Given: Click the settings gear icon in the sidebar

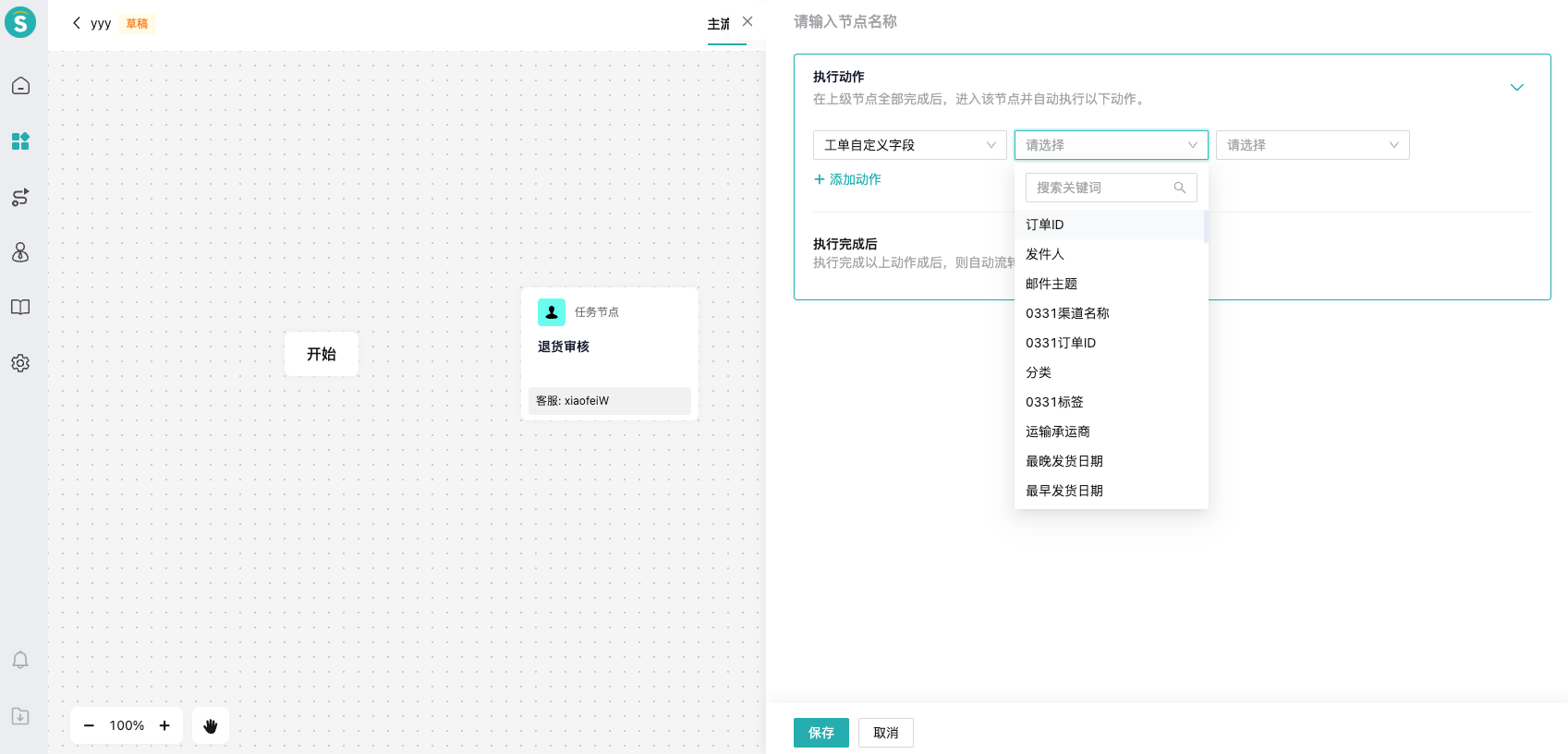Looking at the screenshot, I should (x=20, y=363).
